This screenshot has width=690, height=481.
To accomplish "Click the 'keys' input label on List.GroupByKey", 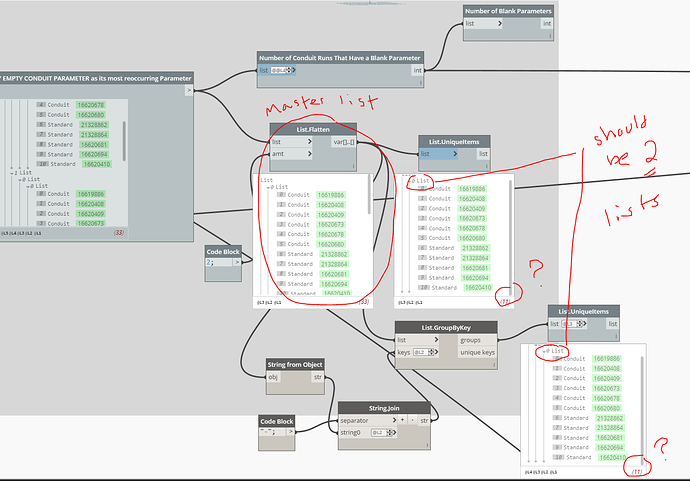I will click(x=404, y=352).
